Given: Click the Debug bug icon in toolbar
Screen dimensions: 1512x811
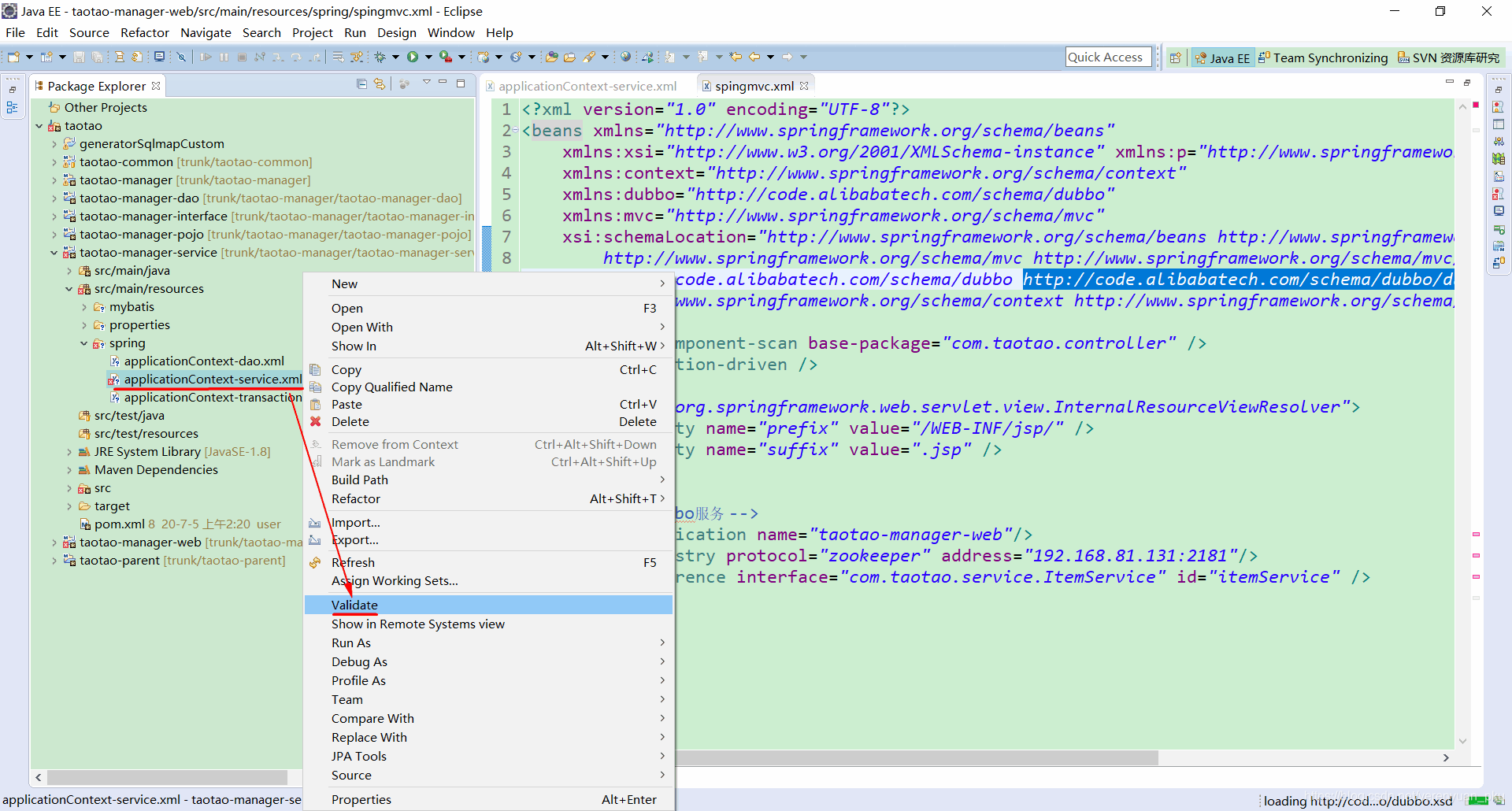Looking at the screenshot, I should 380,57.
